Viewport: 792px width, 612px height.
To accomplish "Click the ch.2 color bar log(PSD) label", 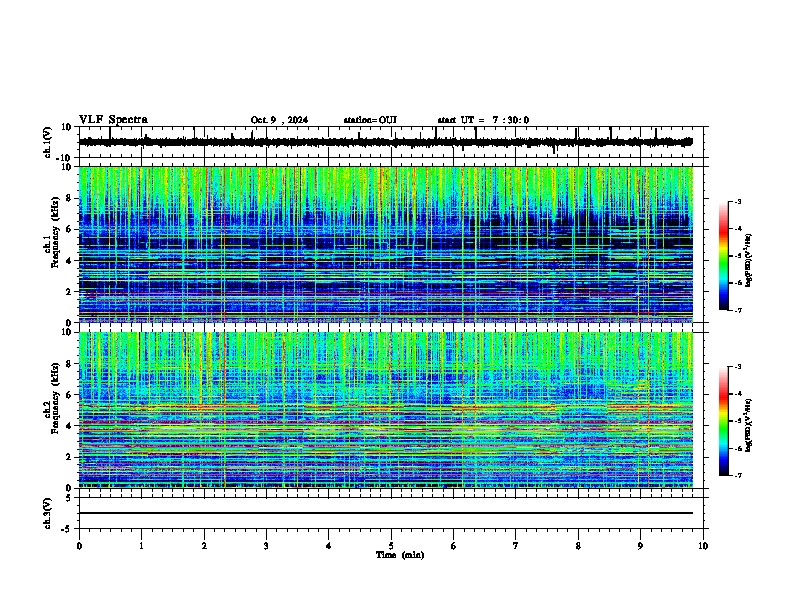I will pyautogui.click(x=749, y=425).
